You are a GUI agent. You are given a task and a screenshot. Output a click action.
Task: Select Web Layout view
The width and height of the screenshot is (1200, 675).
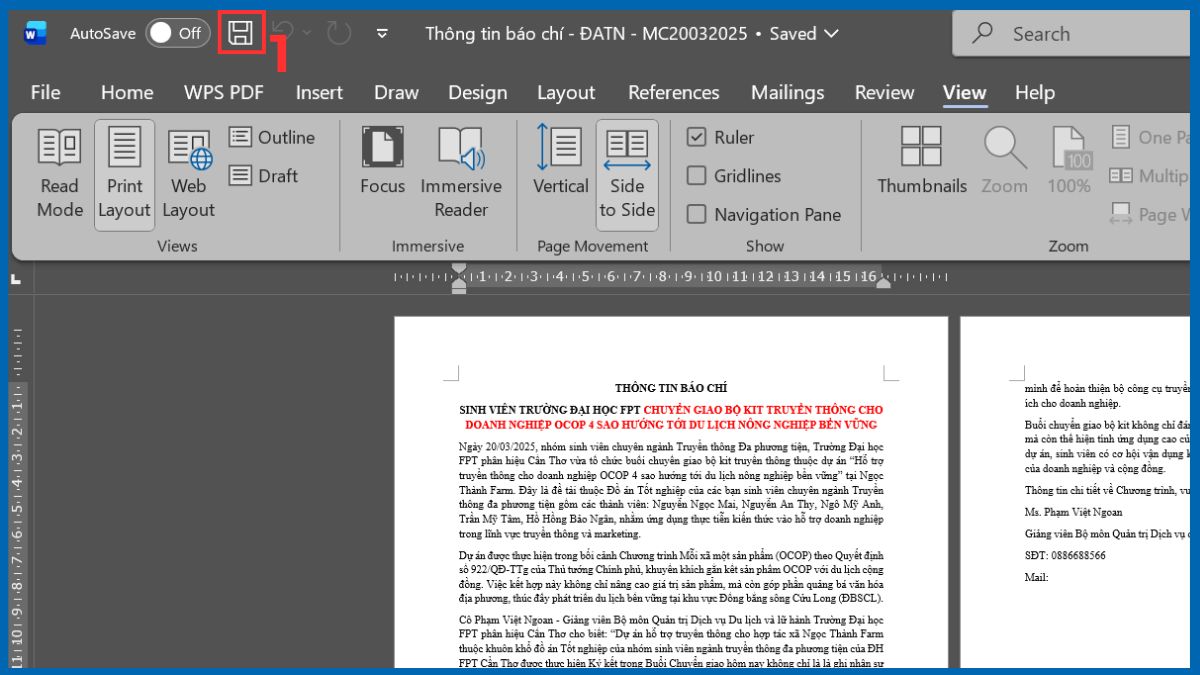pos(188,172)
